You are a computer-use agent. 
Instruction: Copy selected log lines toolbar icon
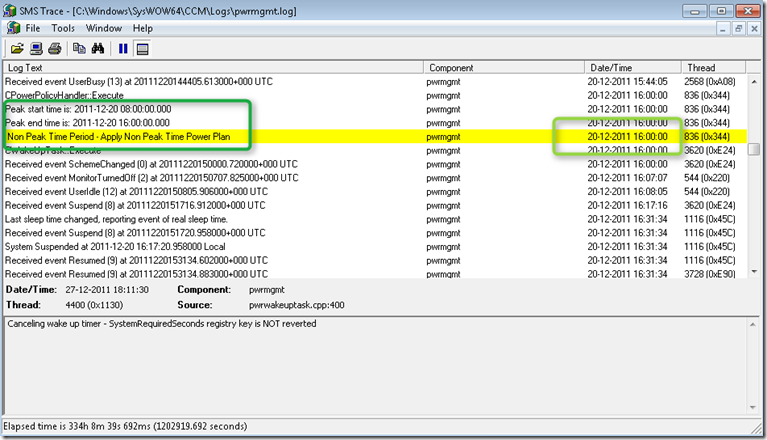click(79, 48)
